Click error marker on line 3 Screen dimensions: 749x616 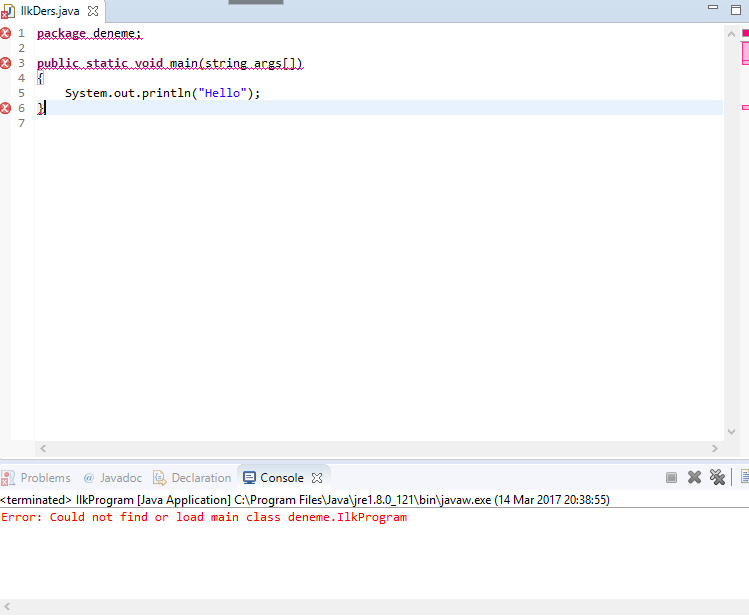tap(6, 63)
